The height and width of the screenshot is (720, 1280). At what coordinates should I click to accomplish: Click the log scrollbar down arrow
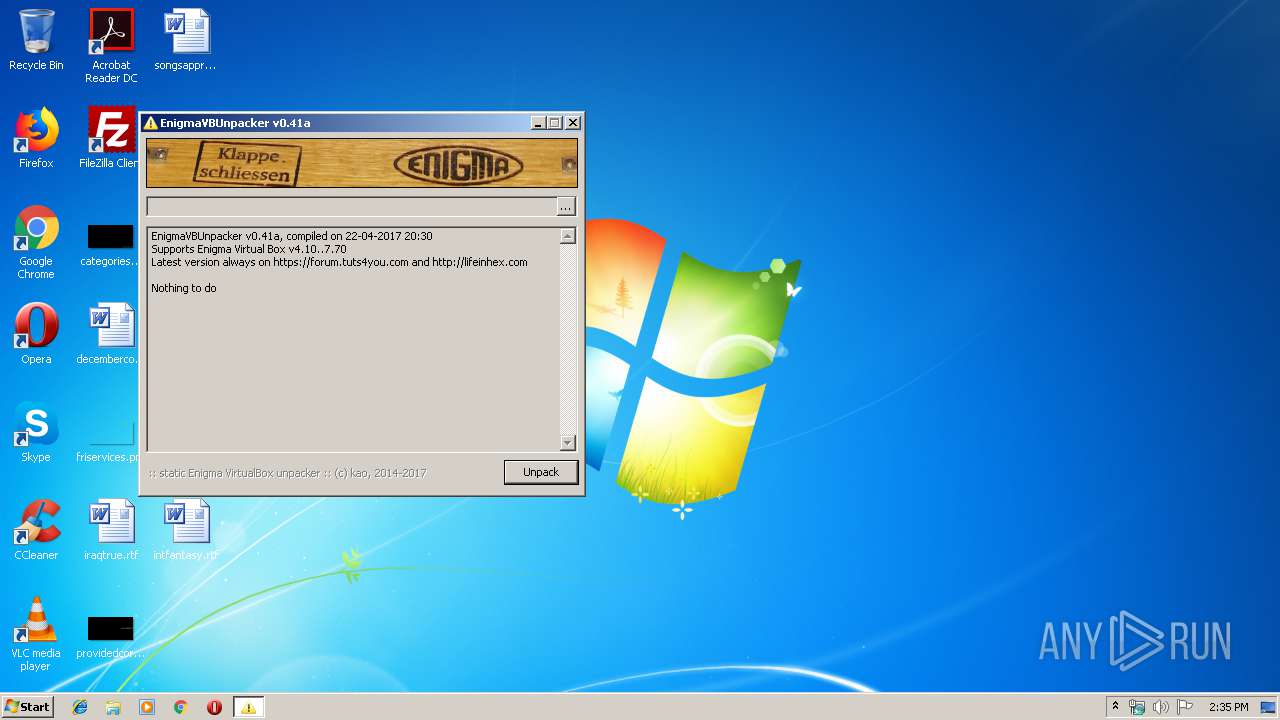(568, 443)
